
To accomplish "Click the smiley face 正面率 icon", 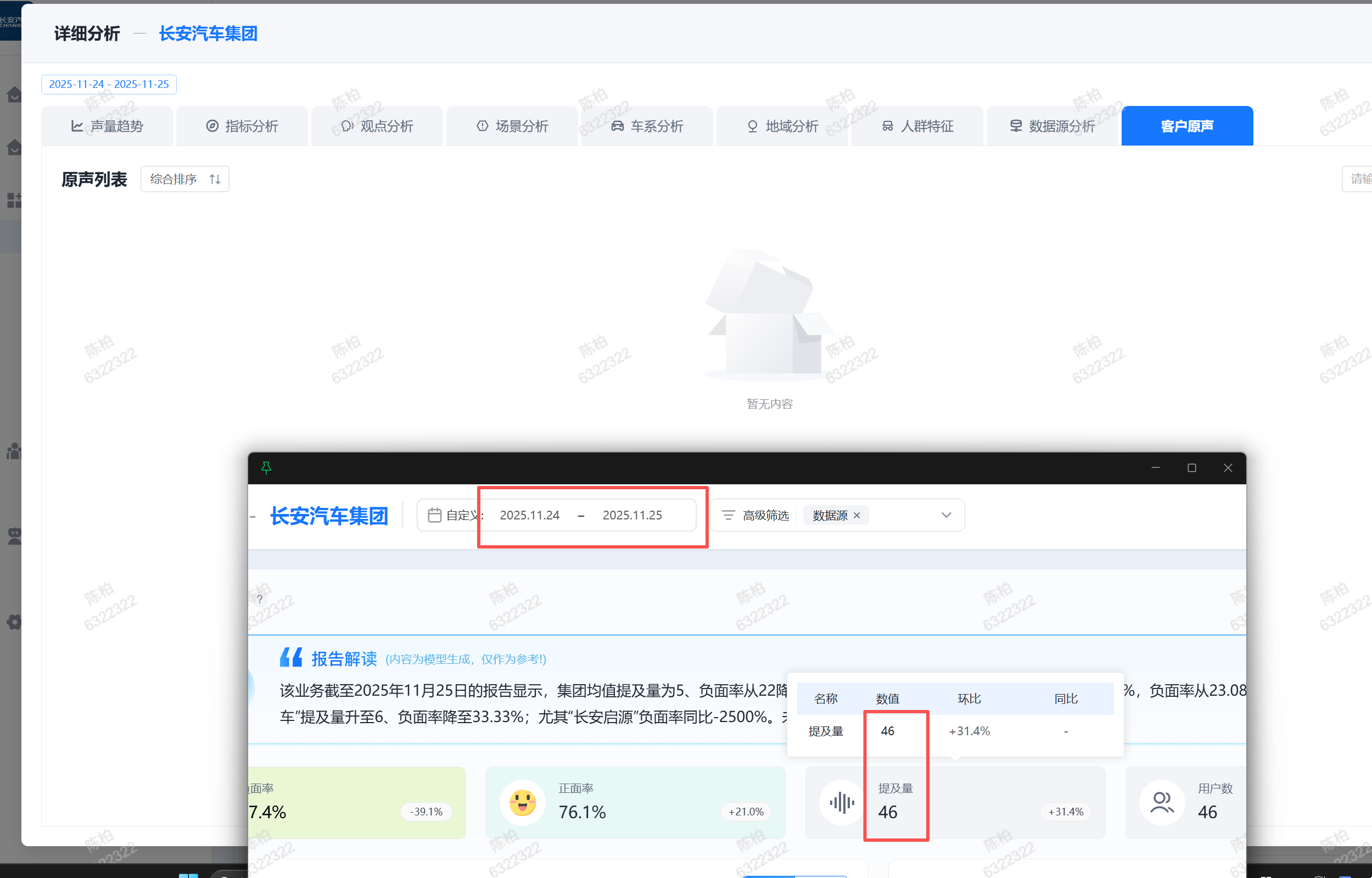I will tap(522, 803).
